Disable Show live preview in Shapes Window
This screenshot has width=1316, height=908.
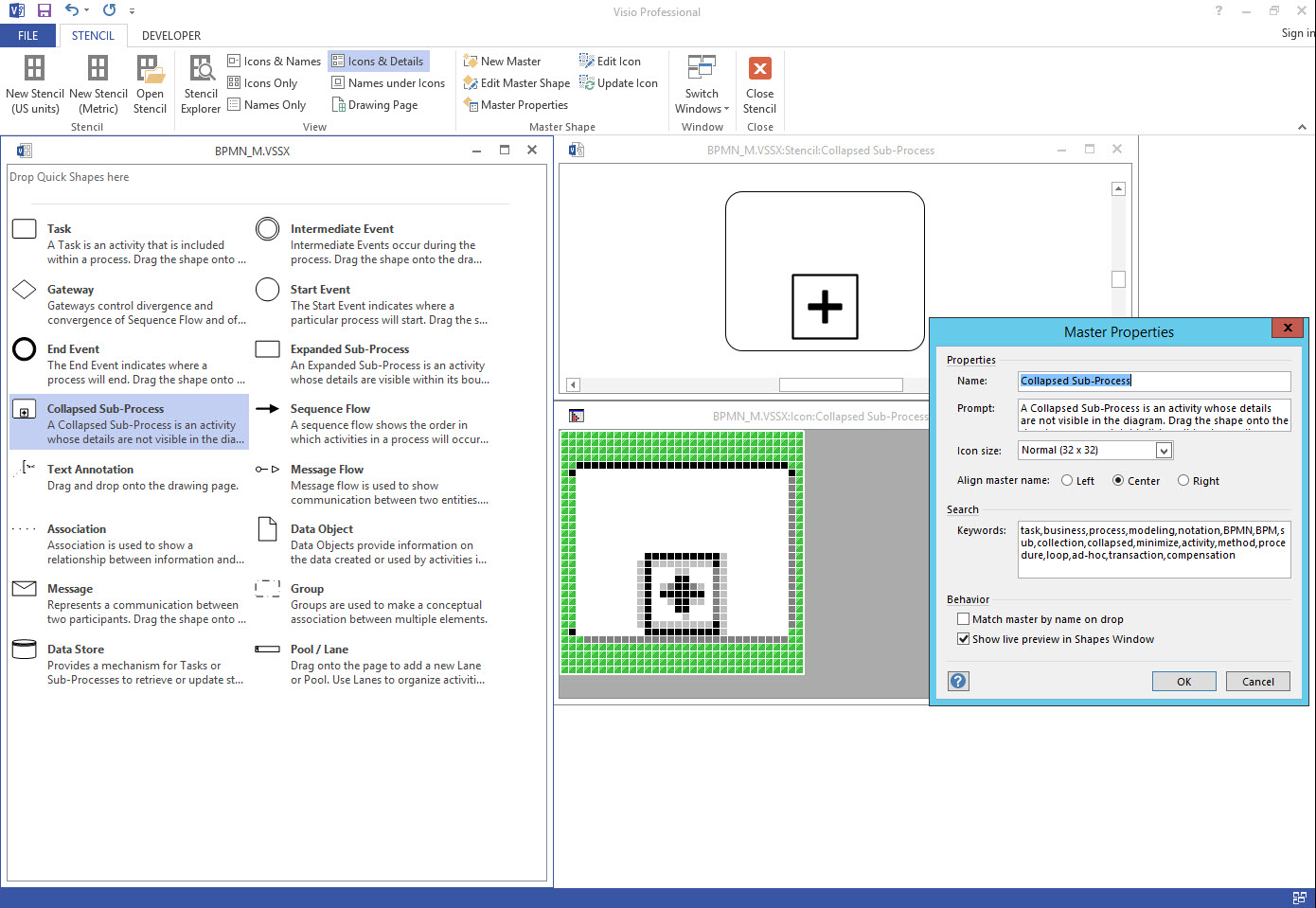coord(963,639)
